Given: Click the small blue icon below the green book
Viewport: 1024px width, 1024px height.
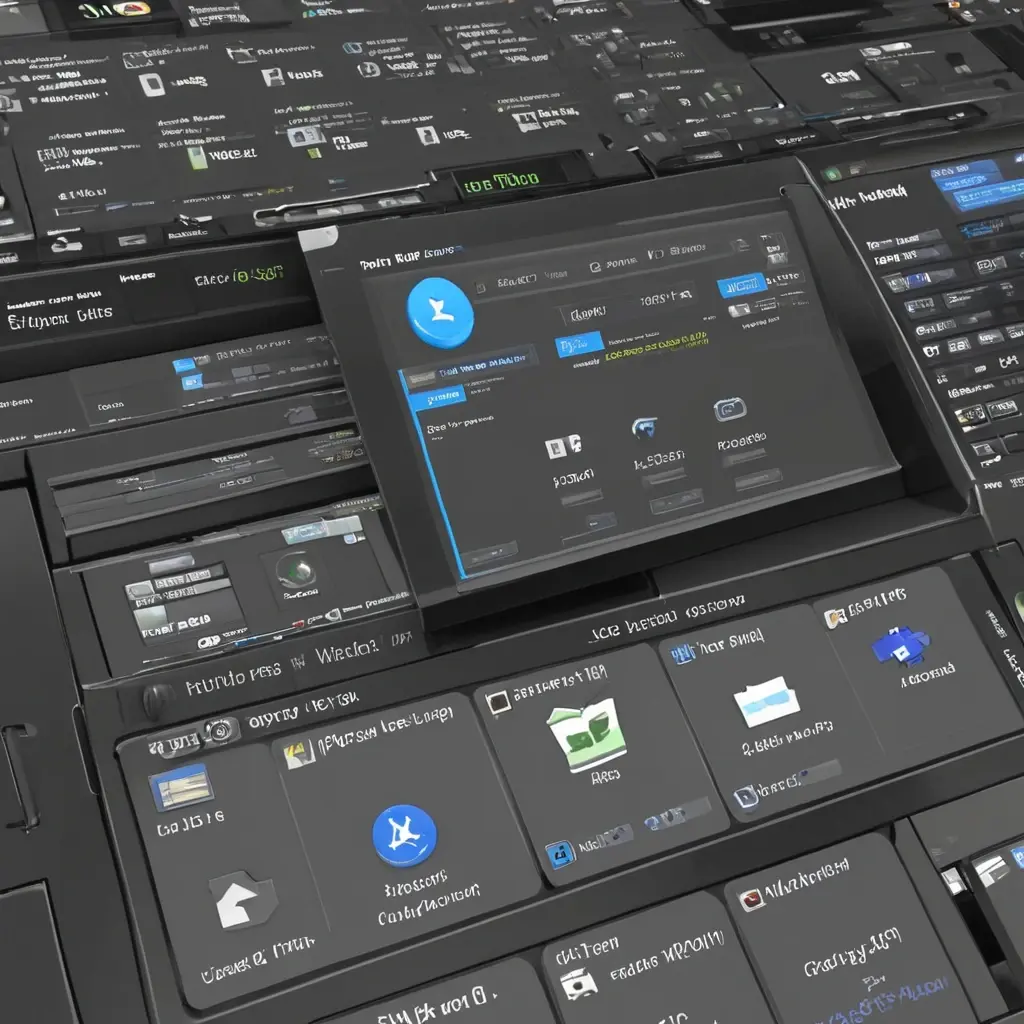Looking at the screenshot, I should 560,854.
